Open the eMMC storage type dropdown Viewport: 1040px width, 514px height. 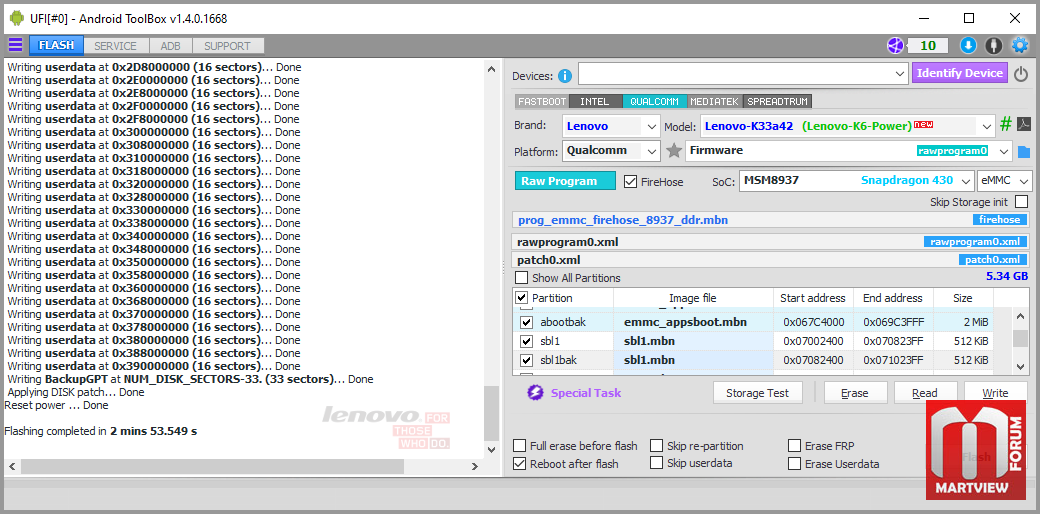(x=1005, y=180)
